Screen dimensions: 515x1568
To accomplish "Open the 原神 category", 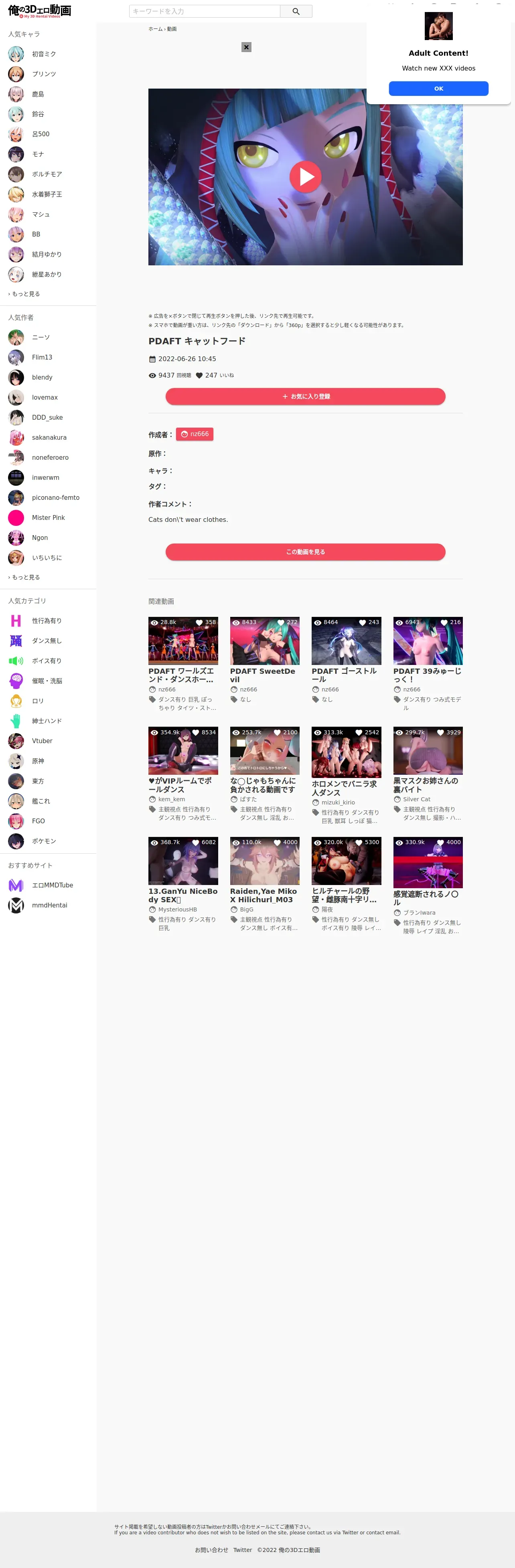I will [48, 762].
